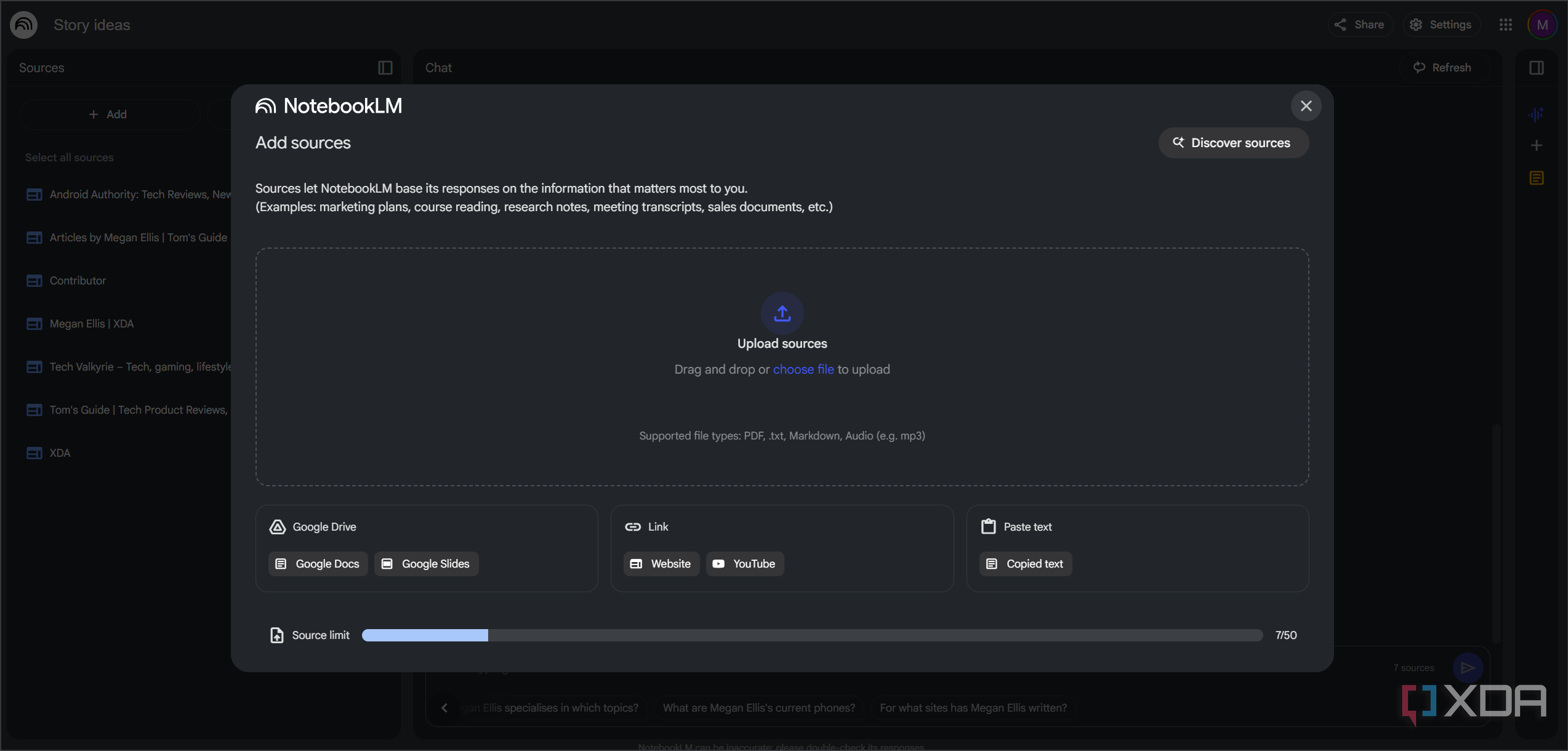The width and height of the screenshot is (1568, 751).
Task: Add a Website link source
Action: (x=661, y=564)
